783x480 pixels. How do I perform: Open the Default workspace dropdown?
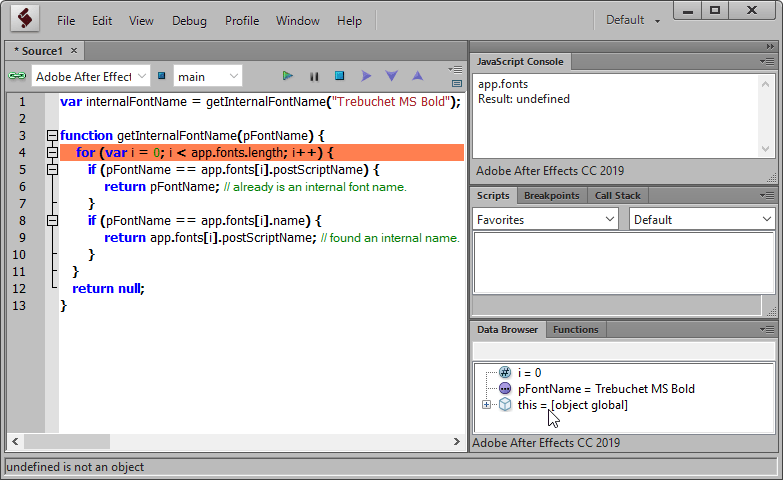633,20
